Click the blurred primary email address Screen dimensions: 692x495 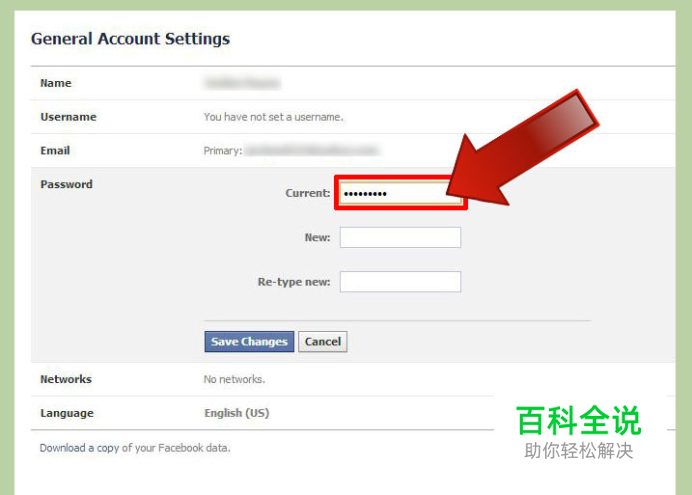pyautogui.click(x=312, y=150)
